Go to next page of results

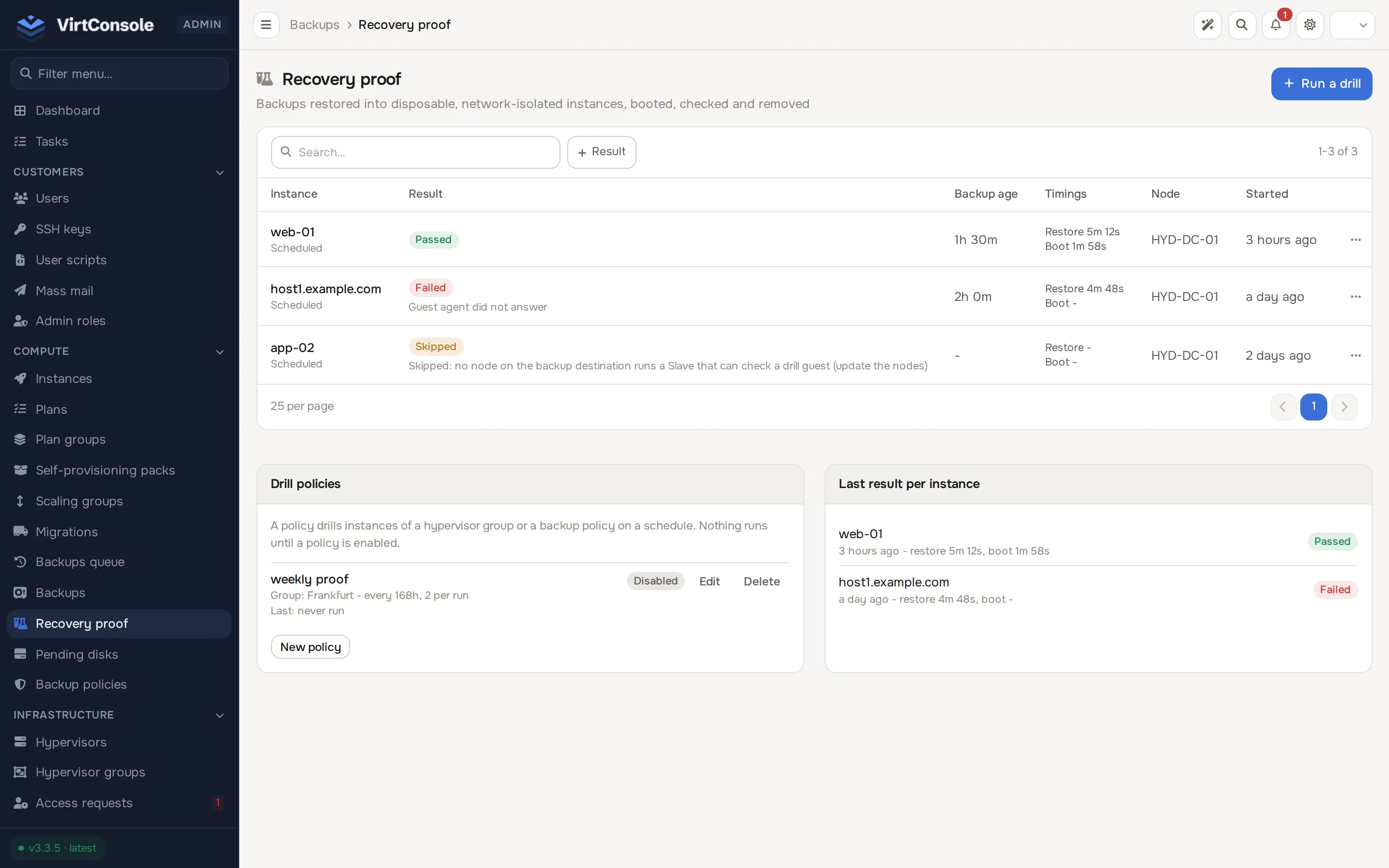tap(1344, 407)
